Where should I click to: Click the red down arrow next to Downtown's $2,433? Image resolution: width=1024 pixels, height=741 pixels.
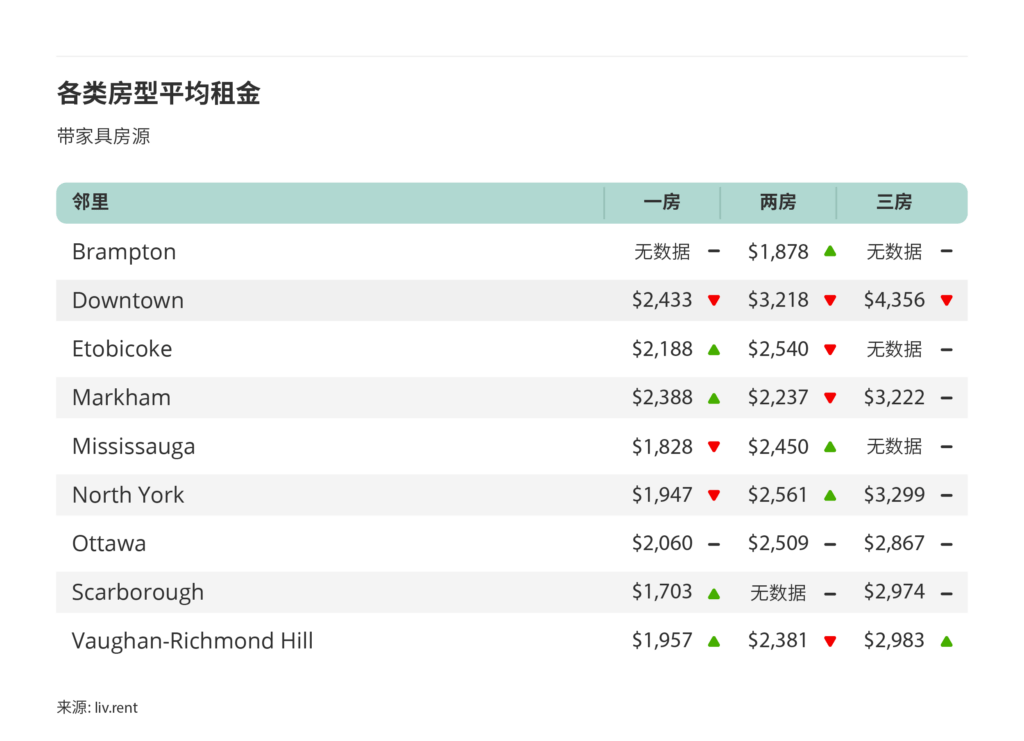714,300
